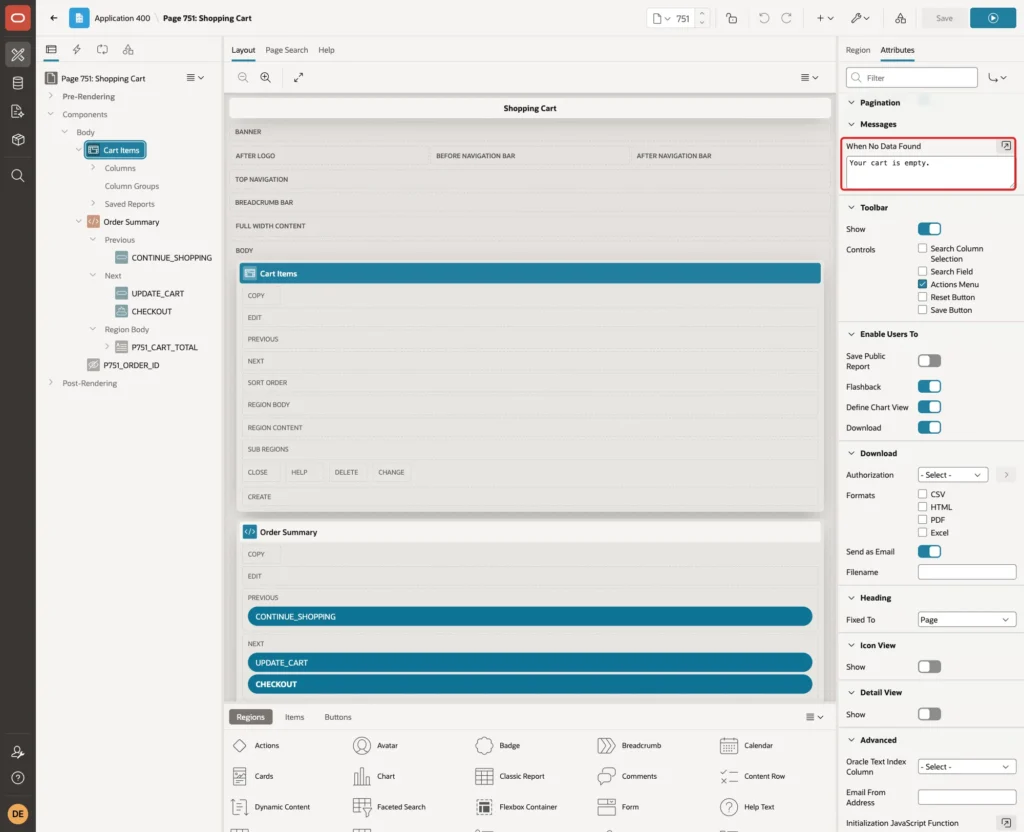
Task: Switch to the Page Search tab
Action: 286,50
